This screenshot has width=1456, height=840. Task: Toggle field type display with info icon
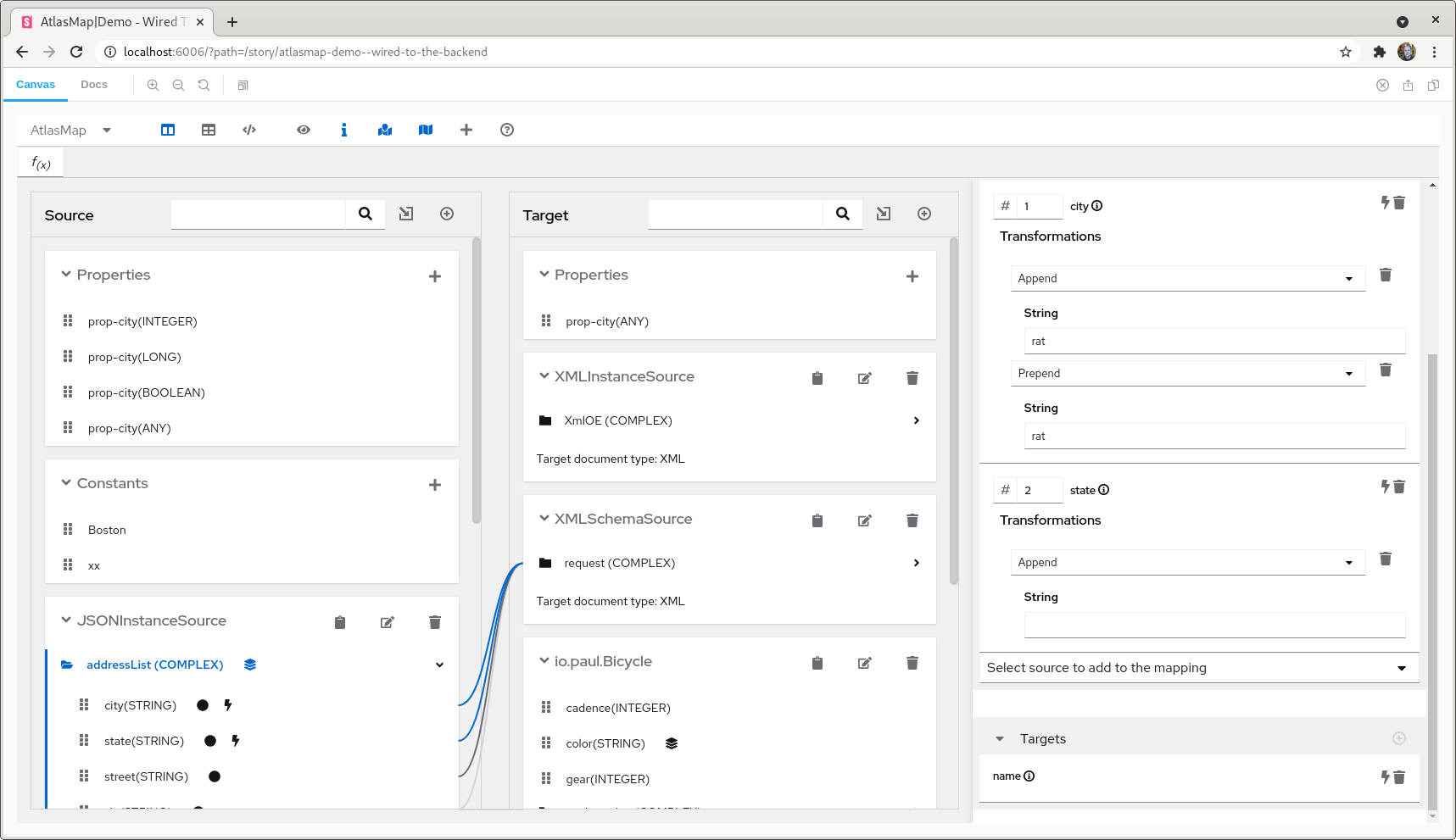[x=343, y=130]
